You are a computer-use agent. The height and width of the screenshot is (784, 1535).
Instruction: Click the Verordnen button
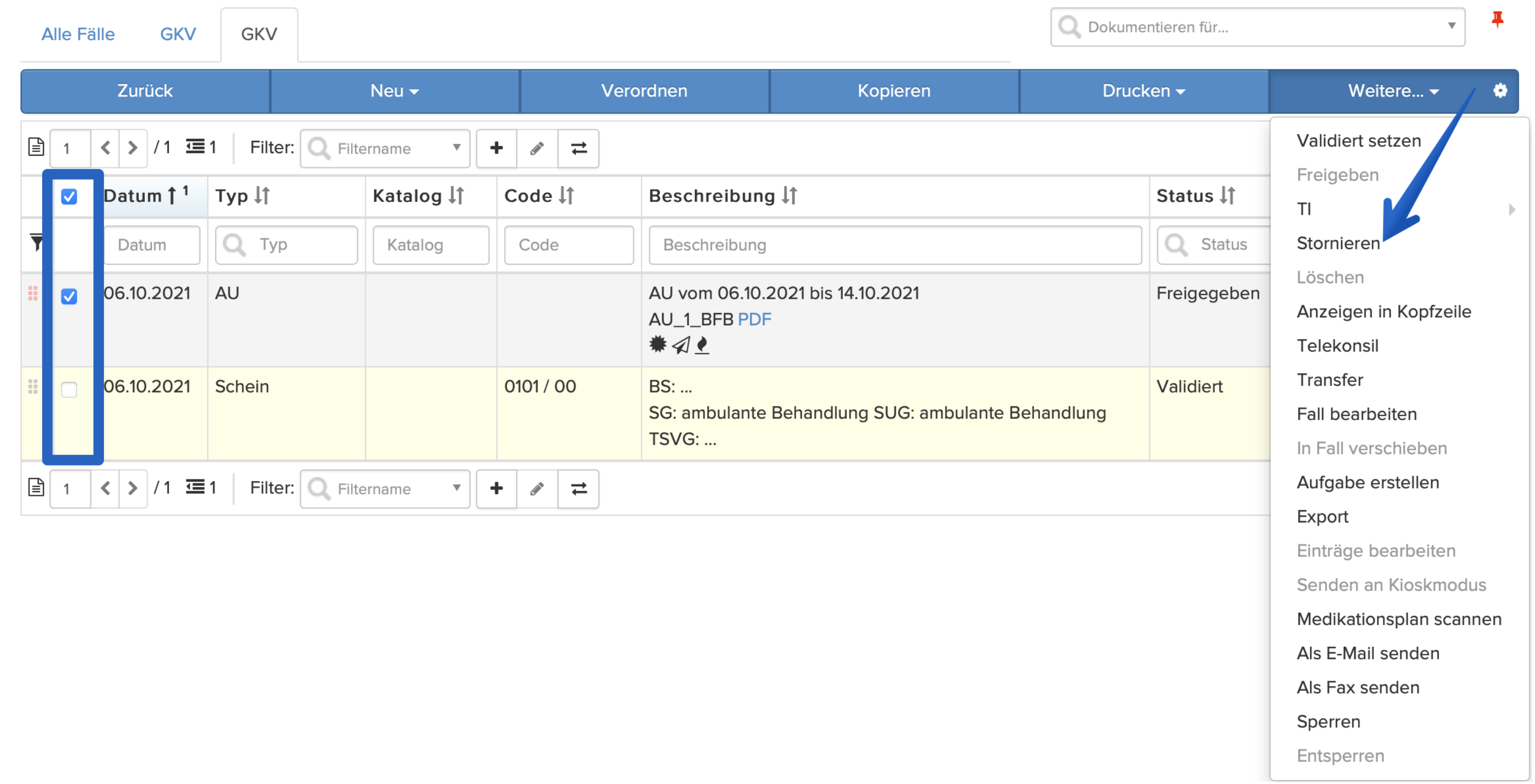[x=644, y=91]
